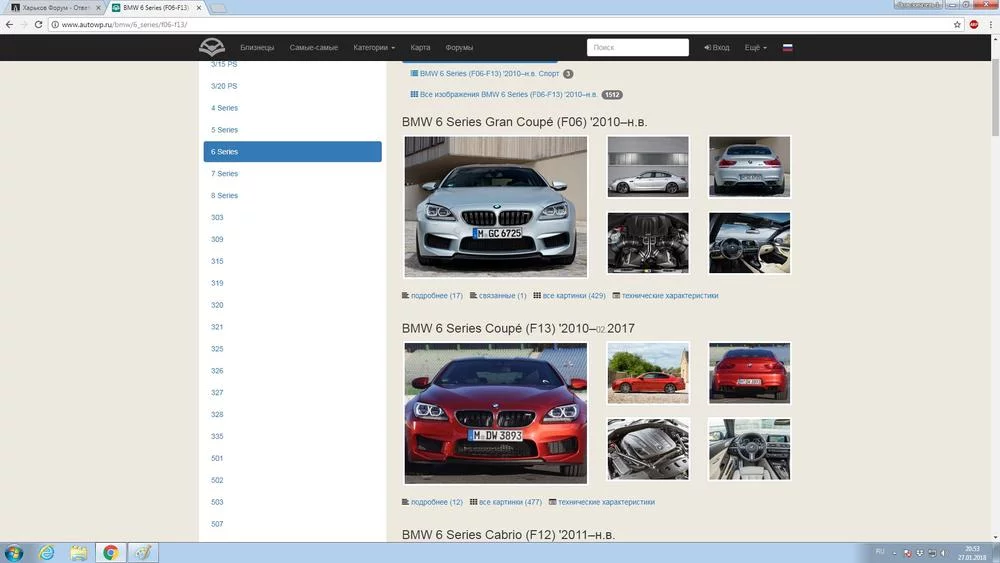Open Internet Explorer from the taskbar
The height and width of the screenshot is (563, 1000).
pos(46,552)
